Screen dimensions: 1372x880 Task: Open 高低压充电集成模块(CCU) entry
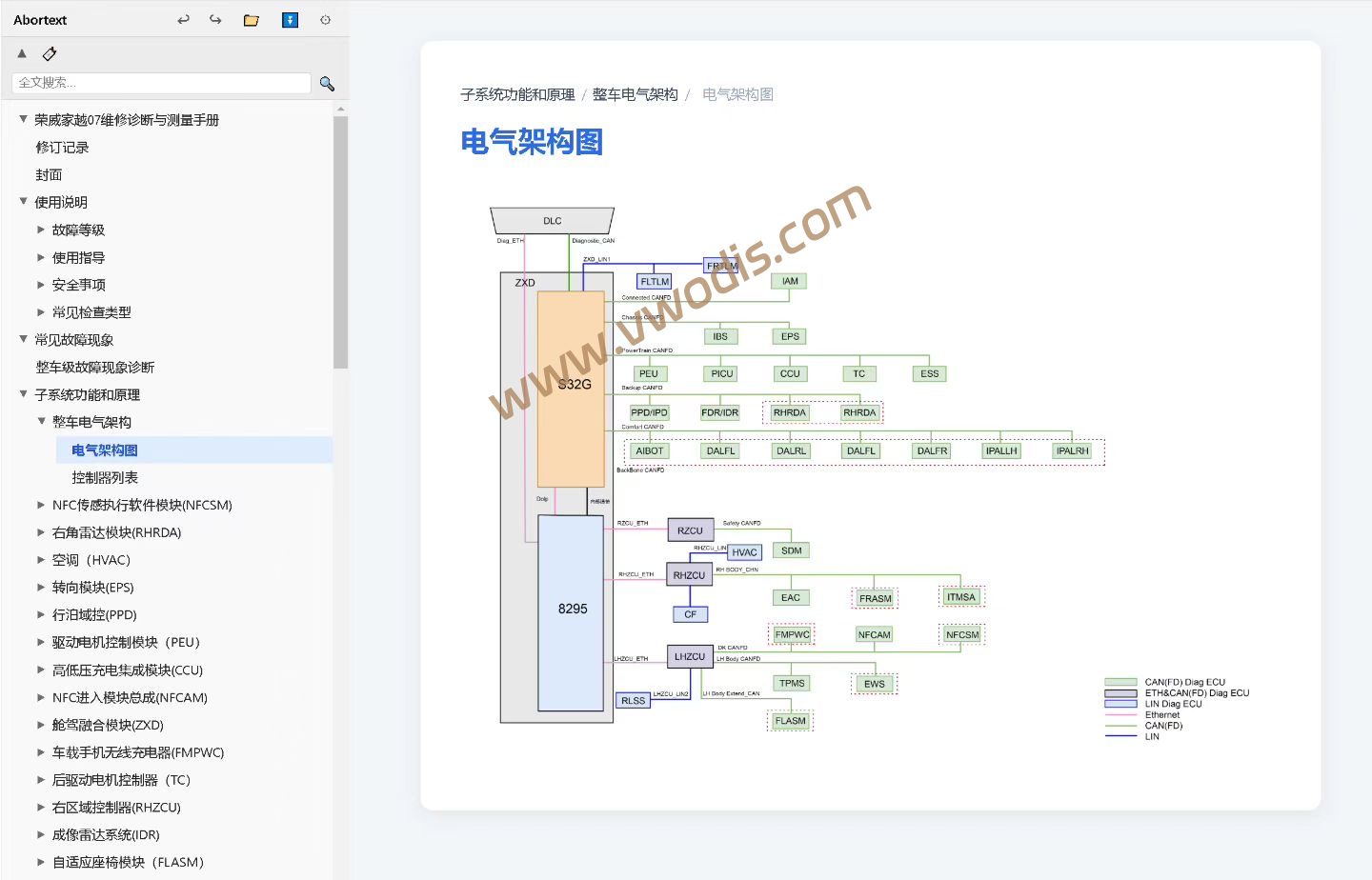[x=128, y=670]
